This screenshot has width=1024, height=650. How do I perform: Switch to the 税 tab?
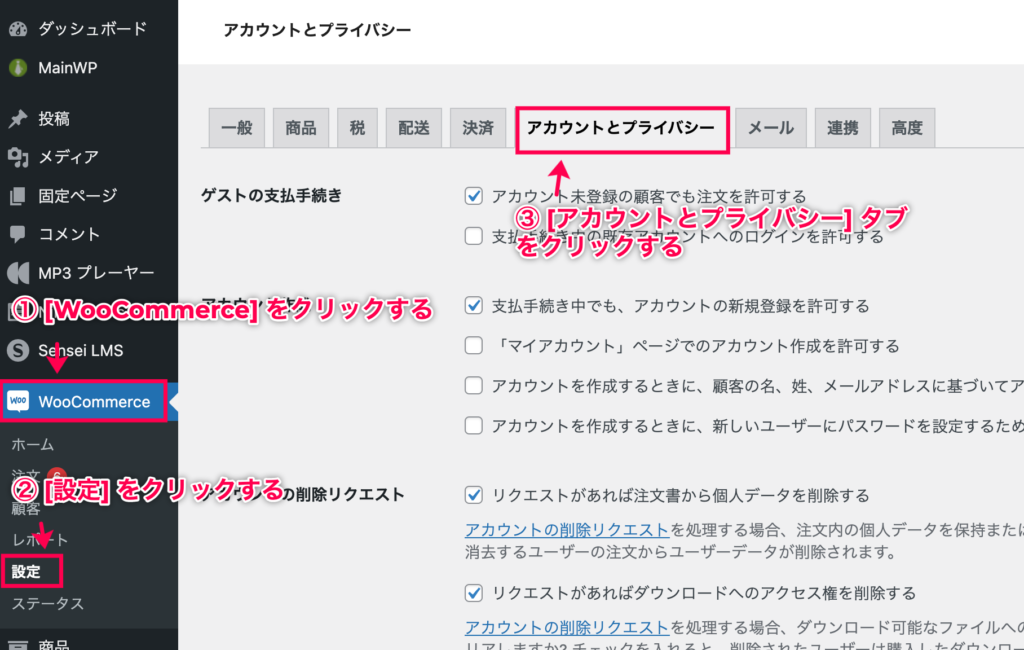click(x=357, y=128)
